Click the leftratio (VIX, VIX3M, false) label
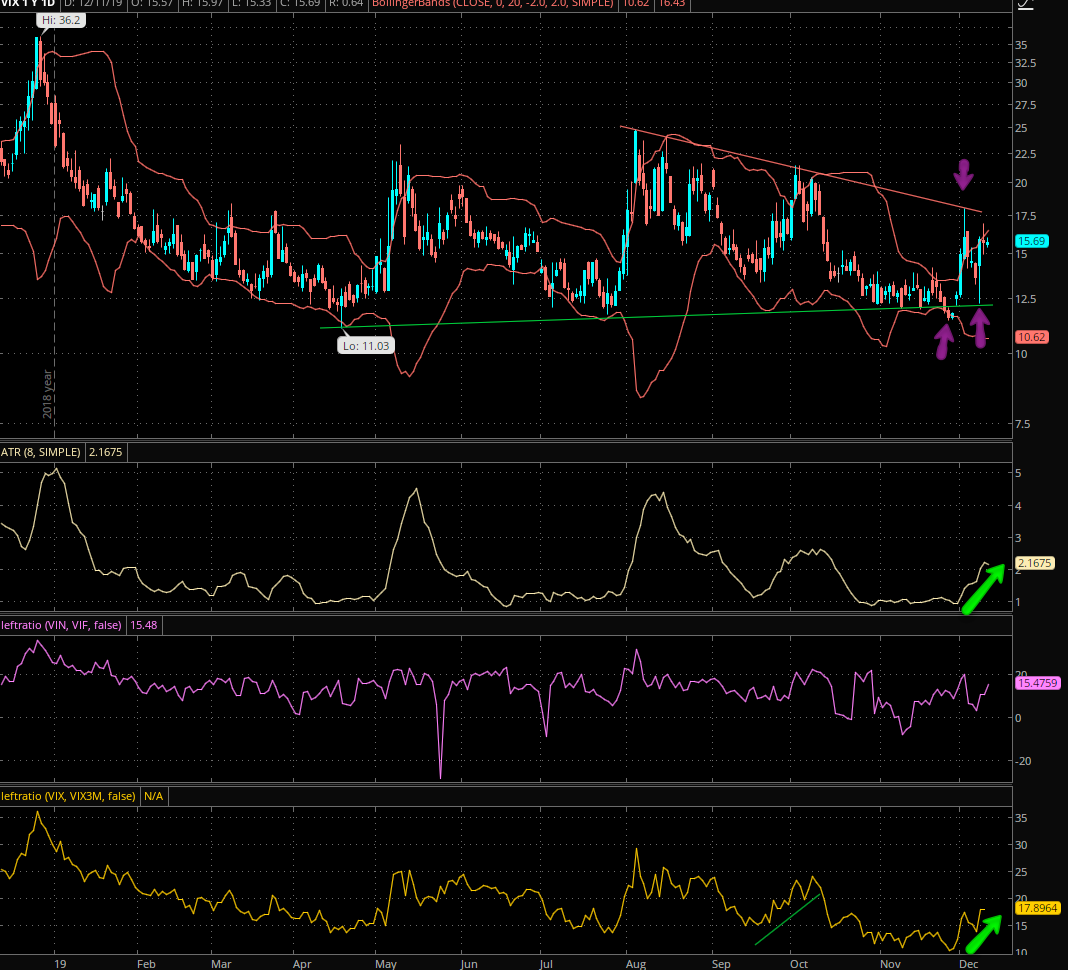The image size is (1068, 970). click(66, 796)
